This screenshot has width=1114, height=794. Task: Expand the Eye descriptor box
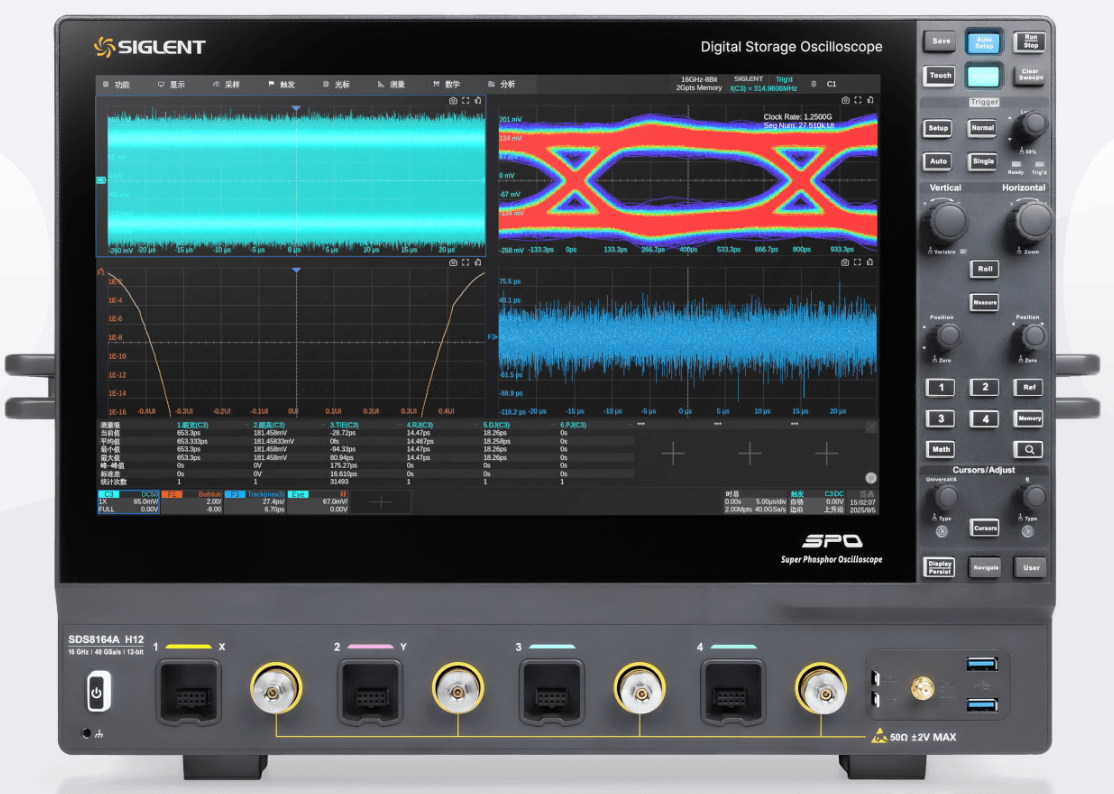(x=317, y=501)
